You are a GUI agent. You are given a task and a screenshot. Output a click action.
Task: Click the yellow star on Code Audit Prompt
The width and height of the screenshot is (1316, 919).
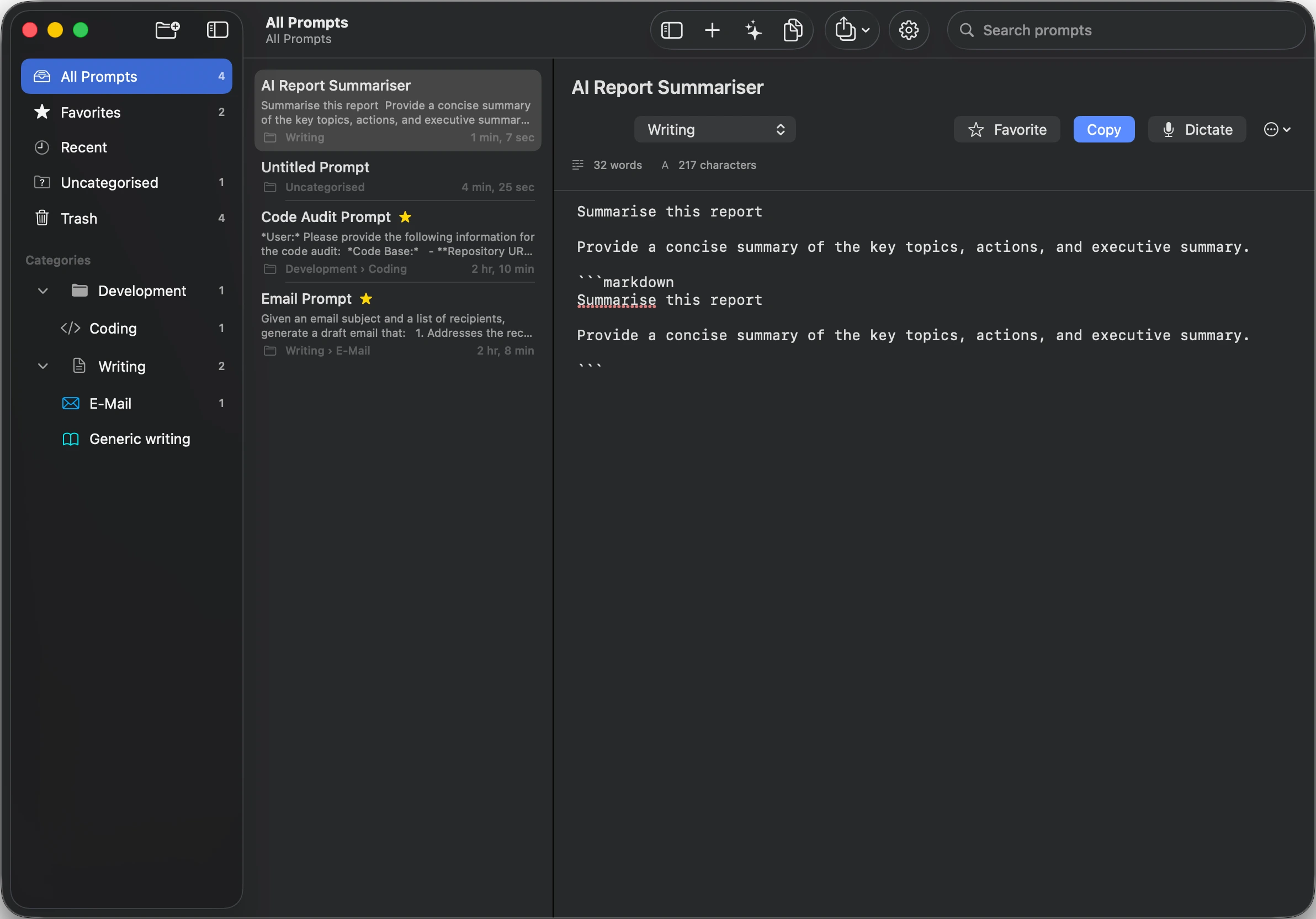[x=405, y=216]
